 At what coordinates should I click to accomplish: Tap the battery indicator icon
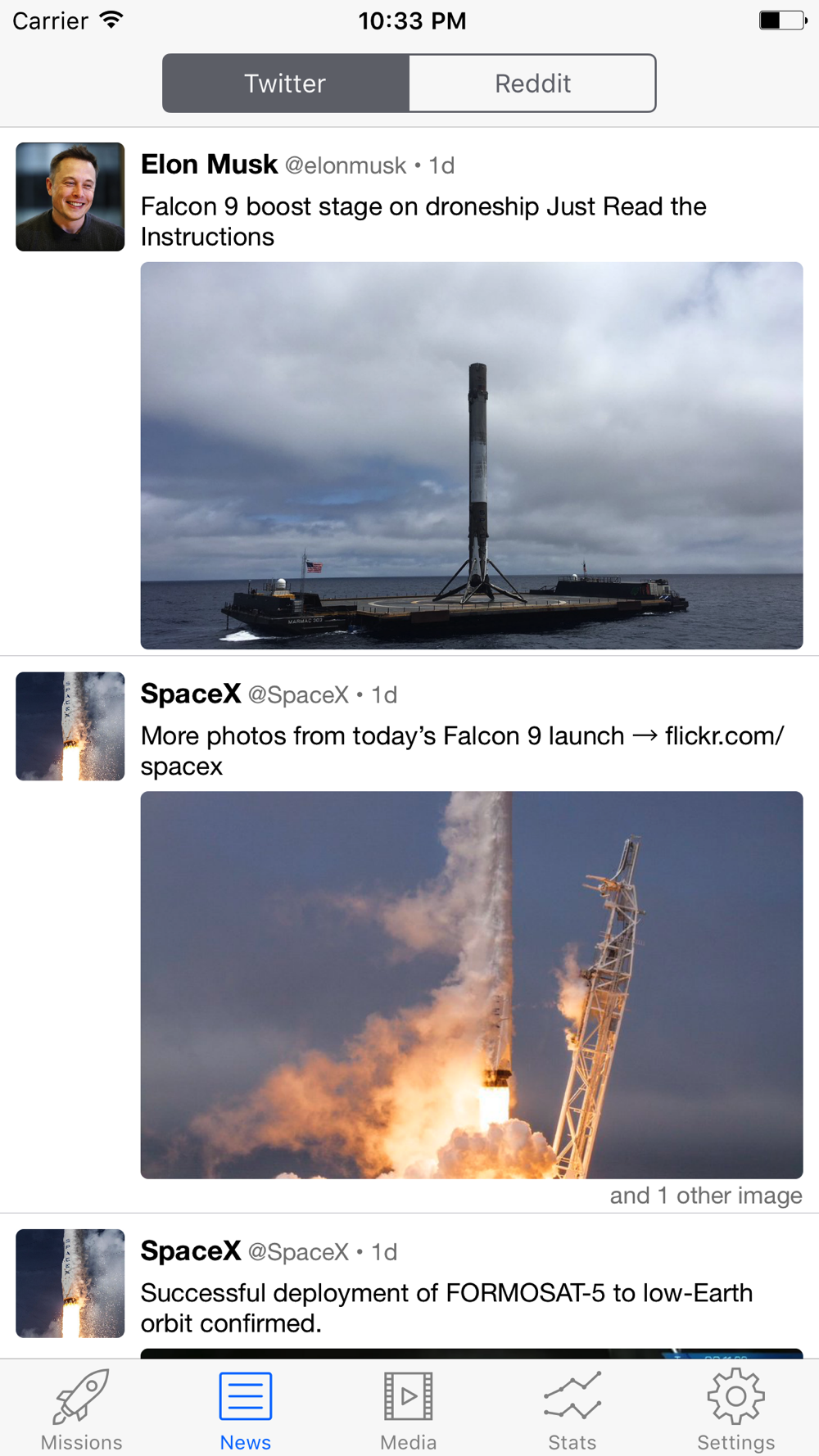pos(783,20)
